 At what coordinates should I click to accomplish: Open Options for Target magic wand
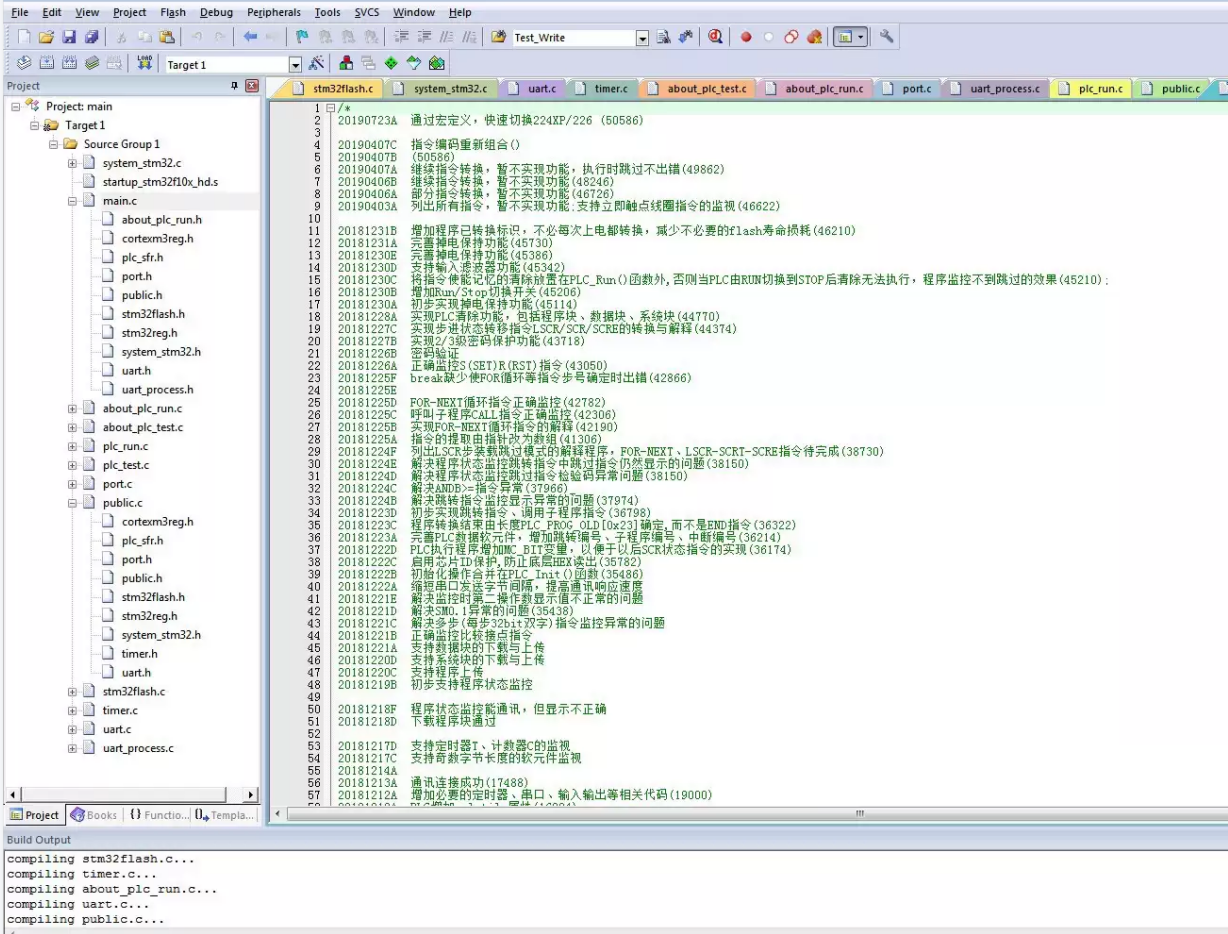[x=316, y=64]
